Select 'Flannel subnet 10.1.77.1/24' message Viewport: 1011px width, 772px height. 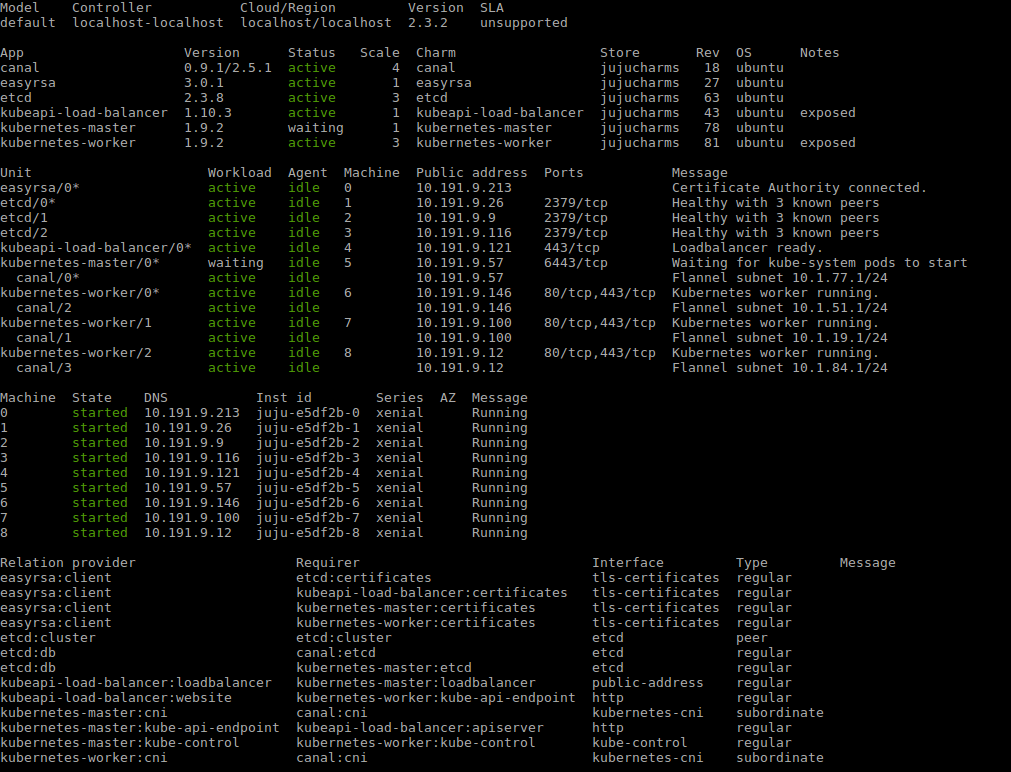(780, 277)
